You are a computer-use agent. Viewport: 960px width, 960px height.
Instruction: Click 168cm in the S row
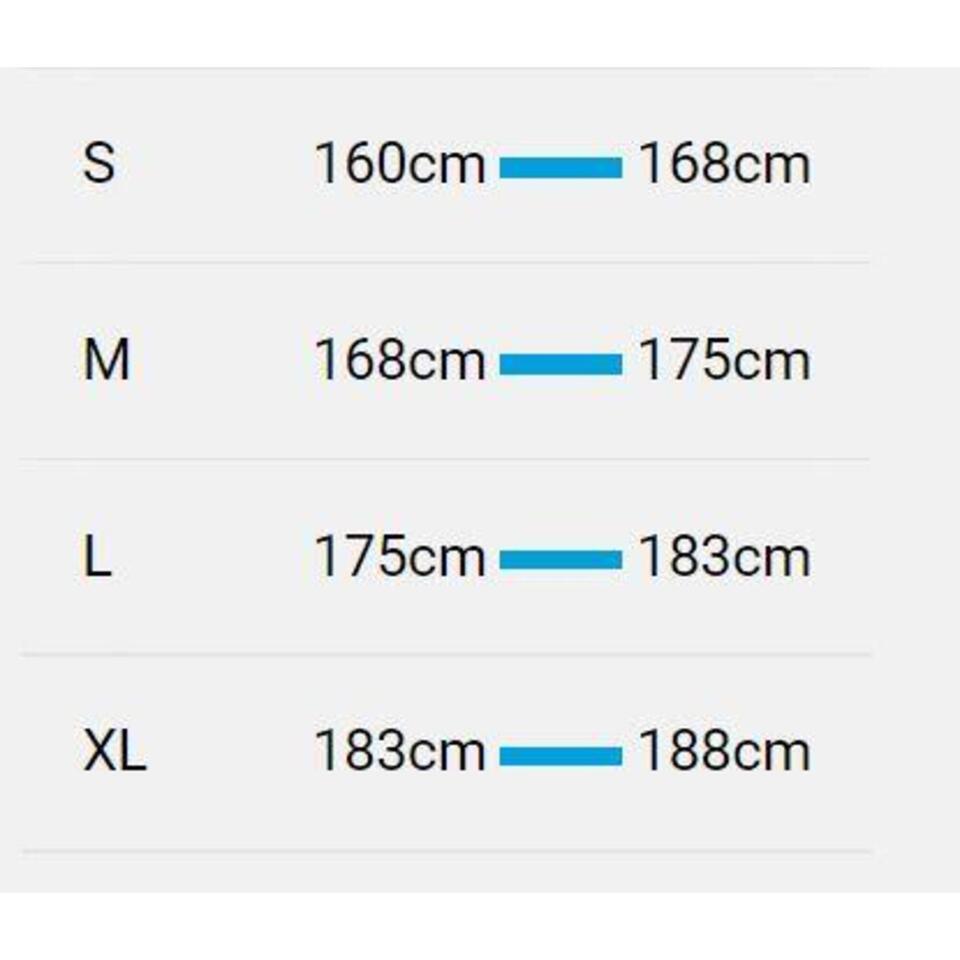point(724,164)
